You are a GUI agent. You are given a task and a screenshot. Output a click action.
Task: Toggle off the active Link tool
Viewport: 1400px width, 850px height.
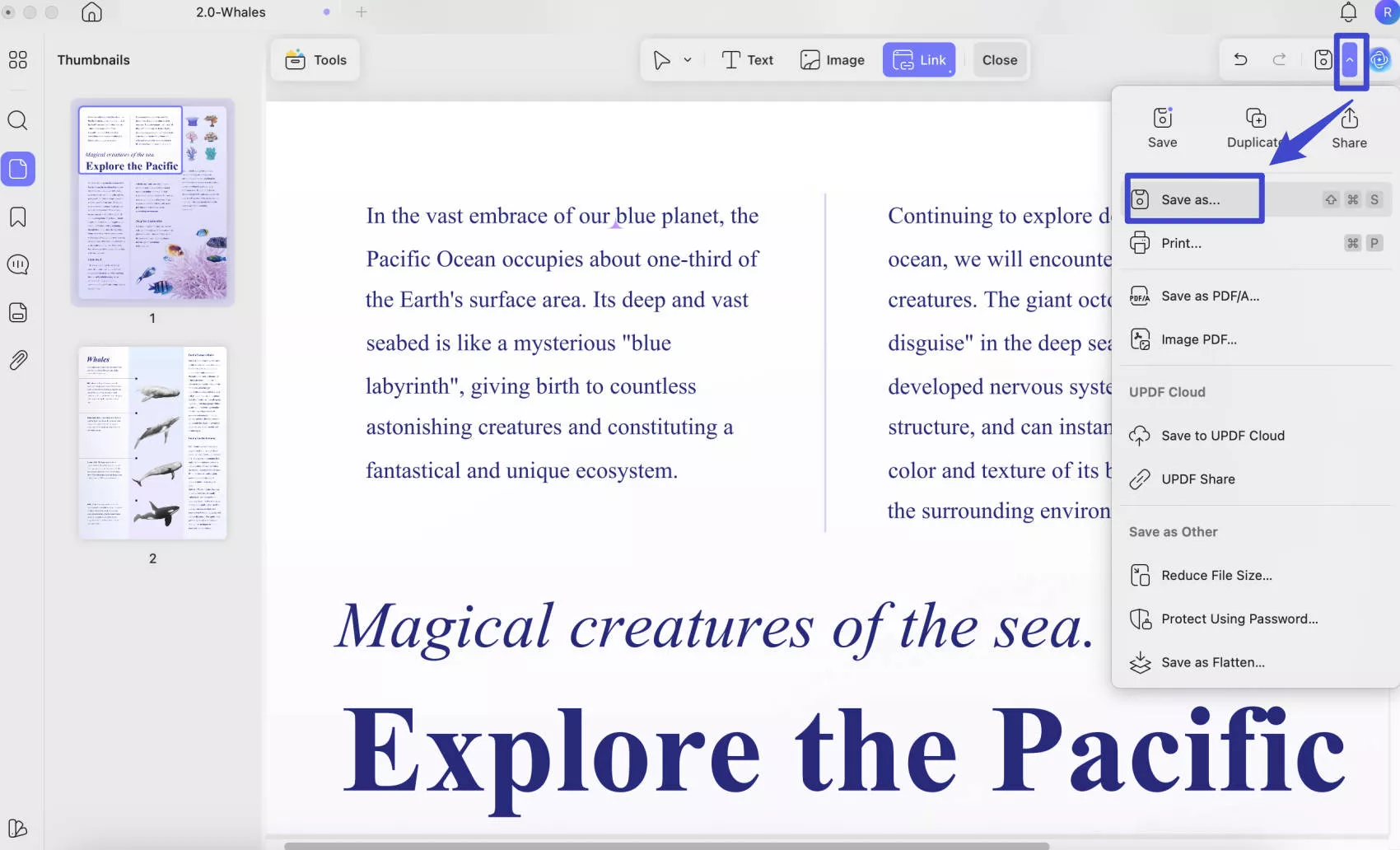pyautogui.click(x=918, y=59)
